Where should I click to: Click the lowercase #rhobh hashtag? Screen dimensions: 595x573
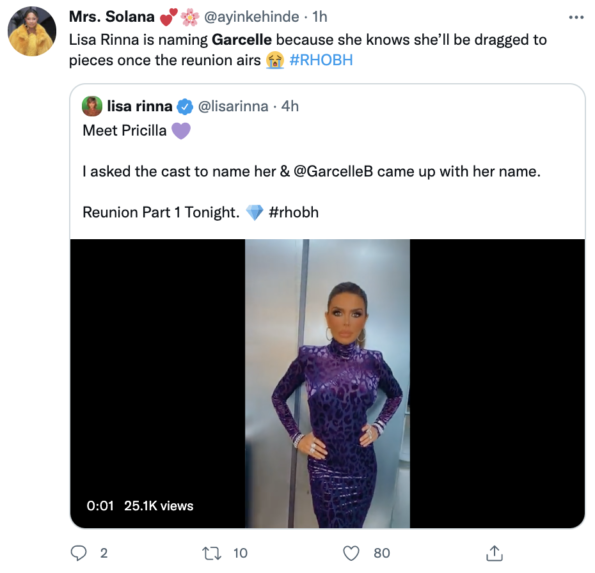293,212
